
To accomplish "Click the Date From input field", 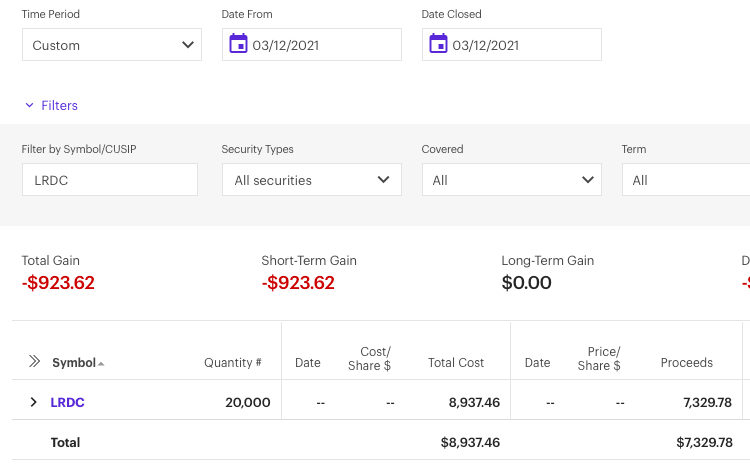I will pos(322,45).
